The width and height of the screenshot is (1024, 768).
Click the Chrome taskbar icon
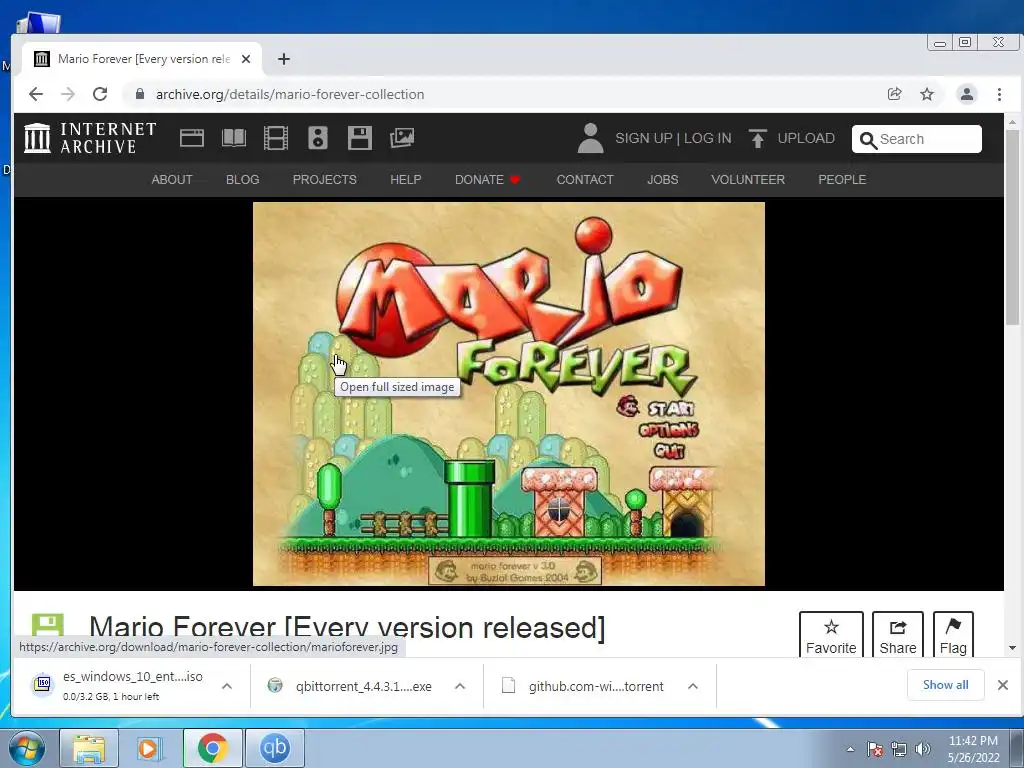[x=212, y=748]
